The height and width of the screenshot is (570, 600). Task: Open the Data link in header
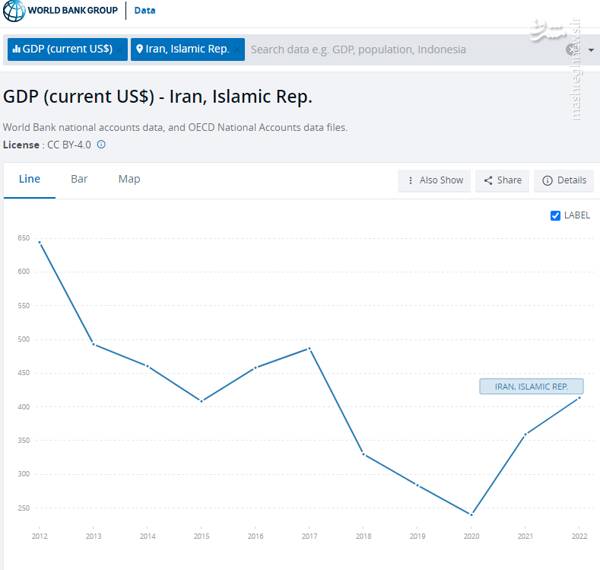[145, 10]
